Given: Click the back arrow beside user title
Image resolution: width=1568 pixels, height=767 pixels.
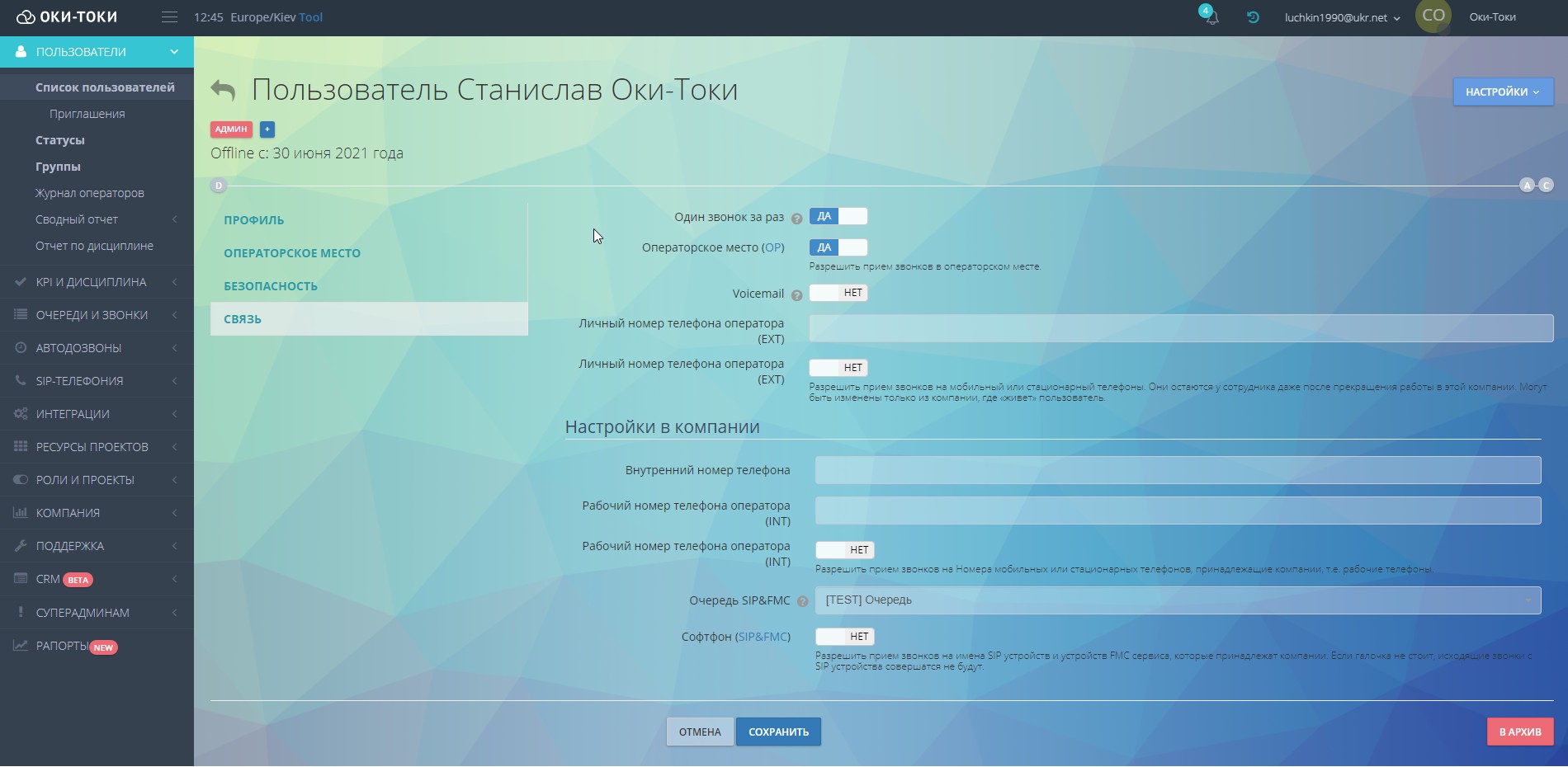Looking at the screenshot, I should point(223,90).
